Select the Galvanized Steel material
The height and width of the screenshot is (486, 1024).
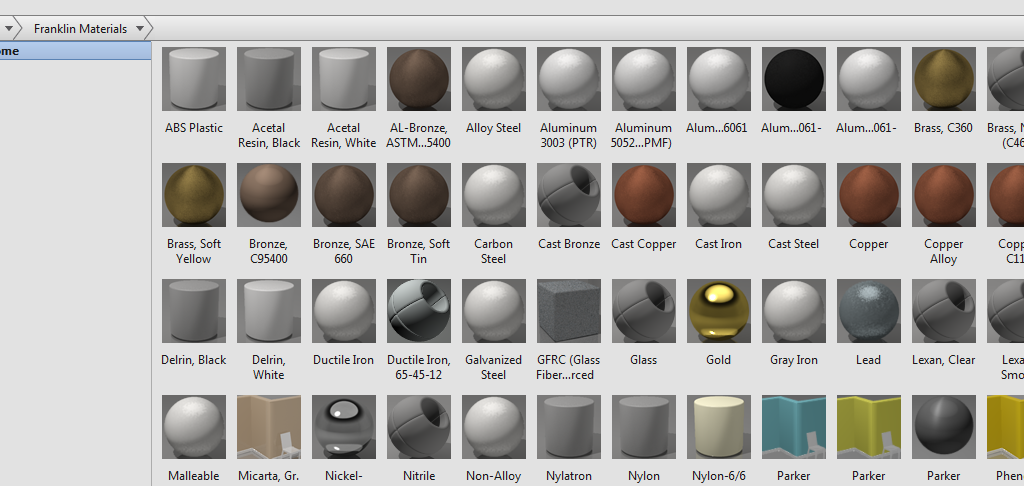pyautogui.click(x=494, y=311)
